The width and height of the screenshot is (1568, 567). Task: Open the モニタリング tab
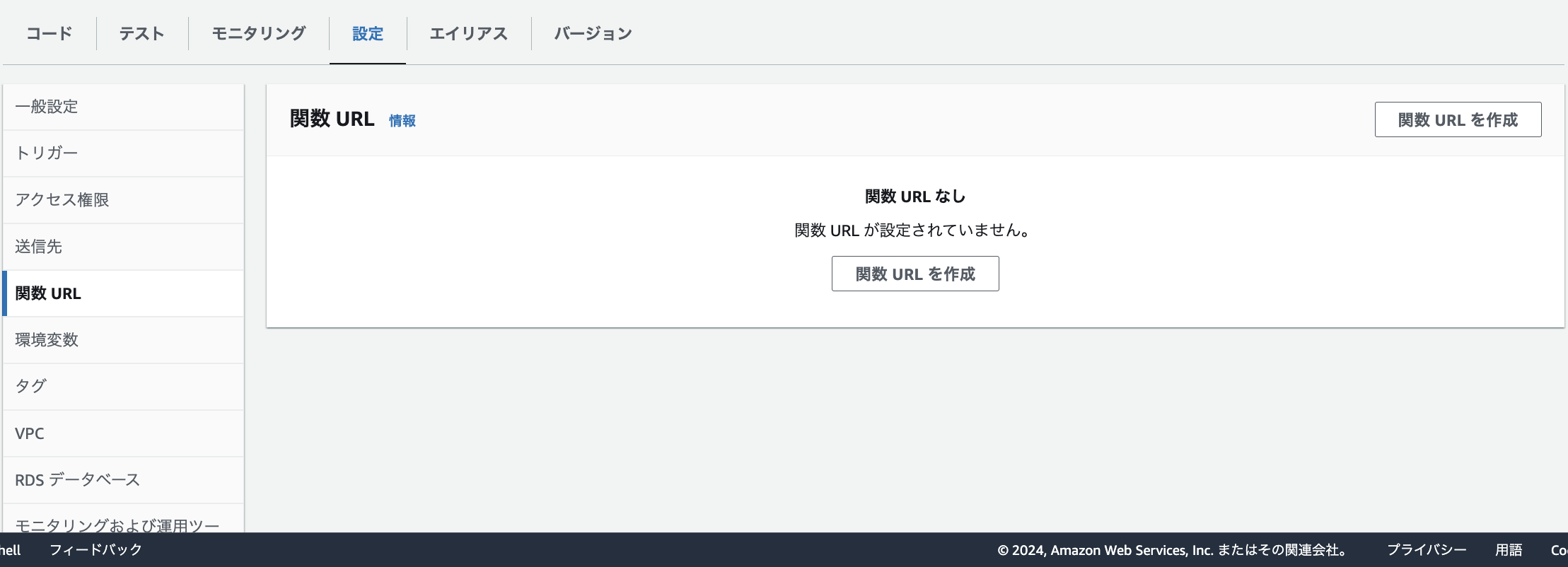point(259,33)
